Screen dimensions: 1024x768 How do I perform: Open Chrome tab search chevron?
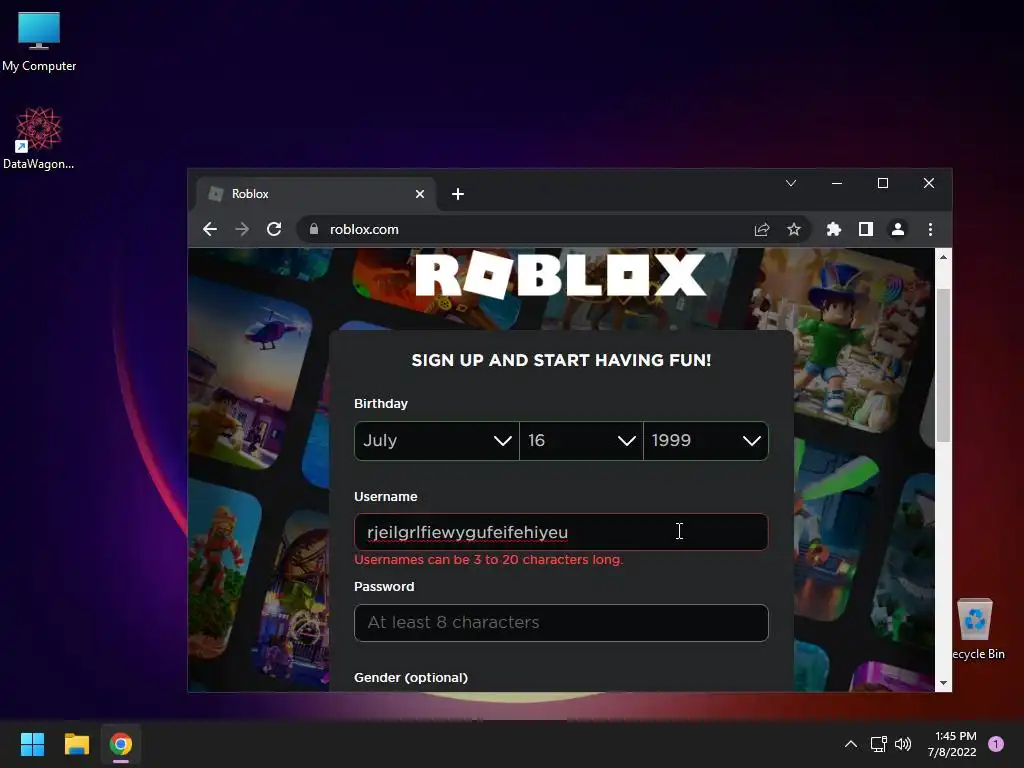click(x=791, y=183)
